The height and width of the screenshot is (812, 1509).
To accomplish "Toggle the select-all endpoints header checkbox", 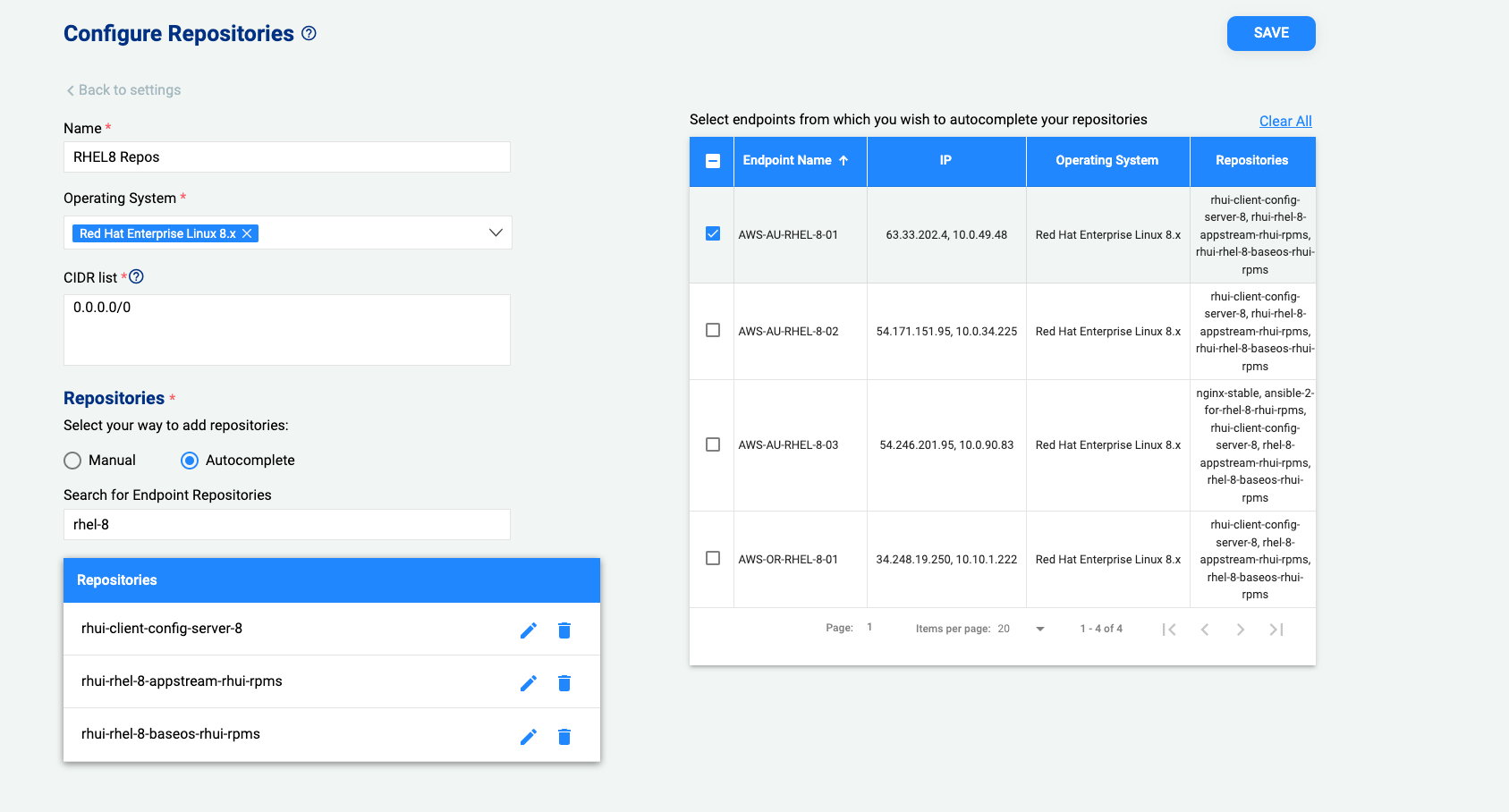I will point(712,161).
